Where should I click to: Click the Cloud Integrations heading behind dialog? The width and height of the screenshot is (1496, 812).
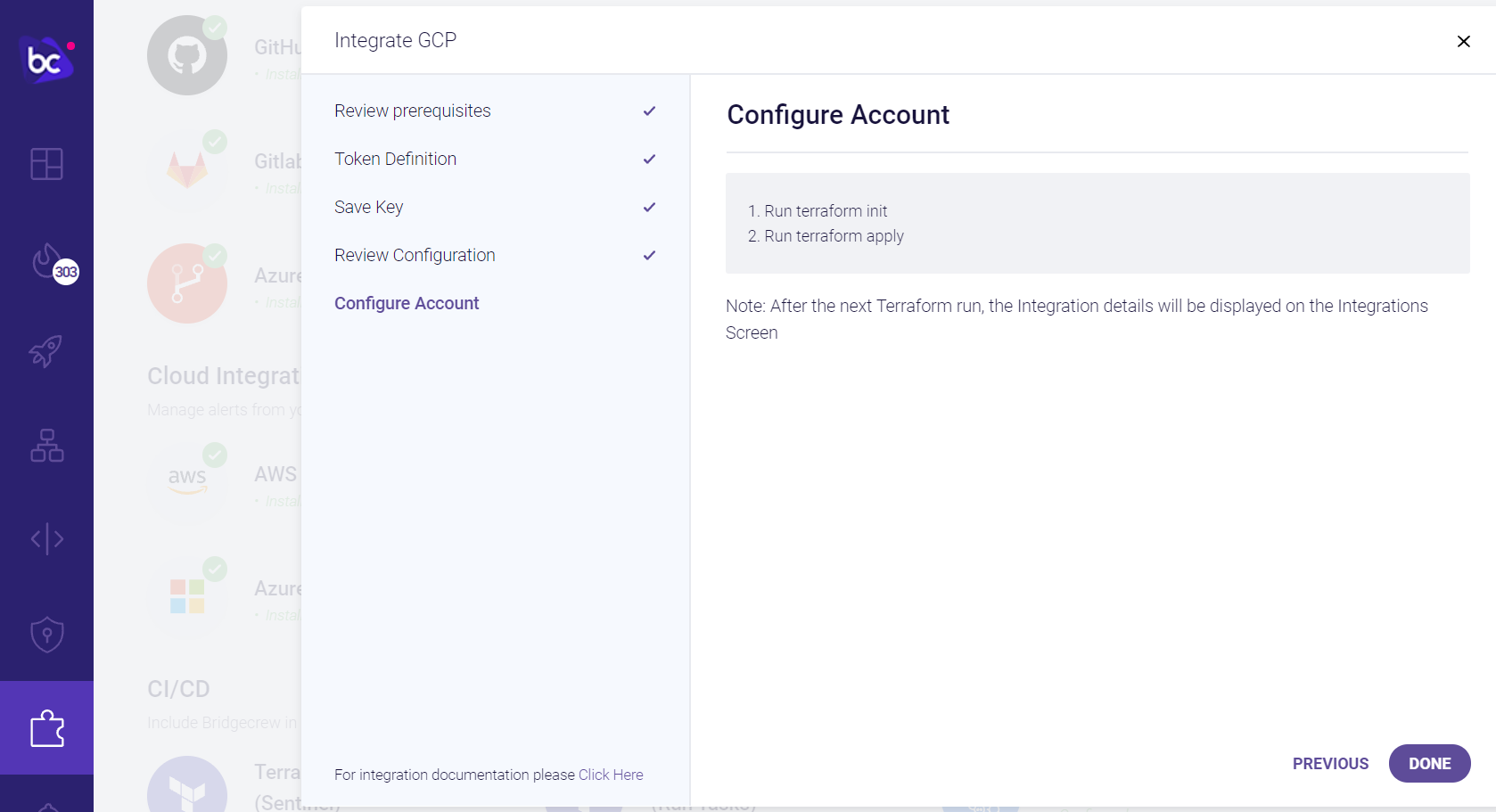224,376
